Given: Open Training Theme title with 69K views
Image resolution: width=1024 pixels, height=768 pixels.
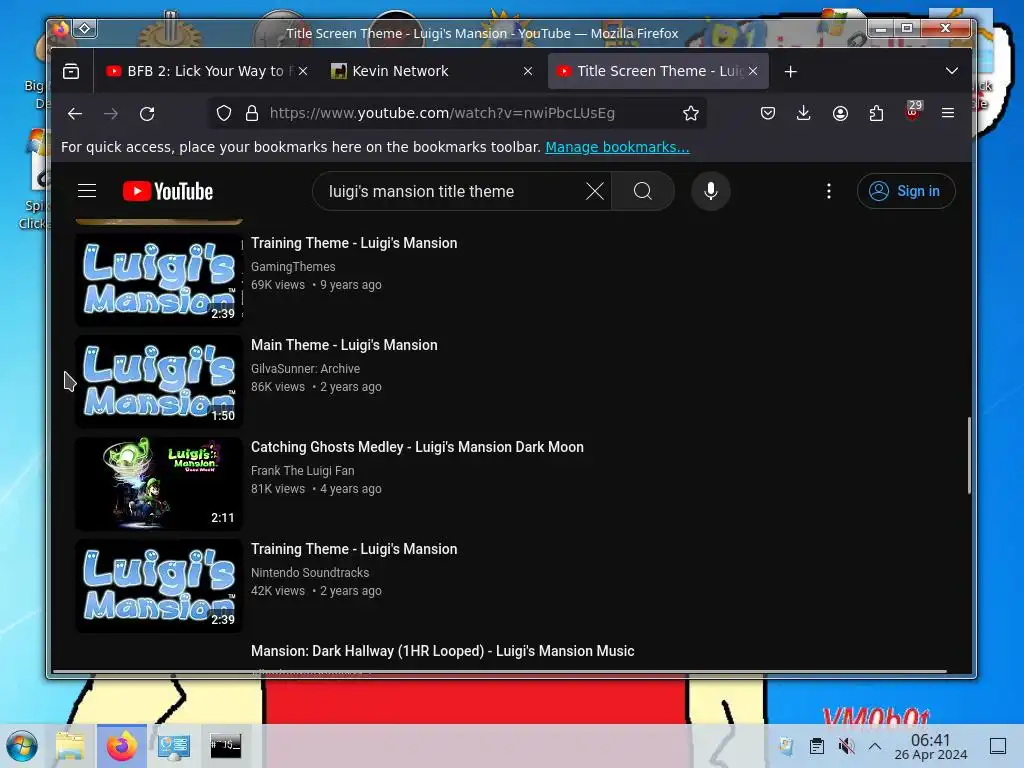Looking at the screenshot, I should [x=354, y=243].
